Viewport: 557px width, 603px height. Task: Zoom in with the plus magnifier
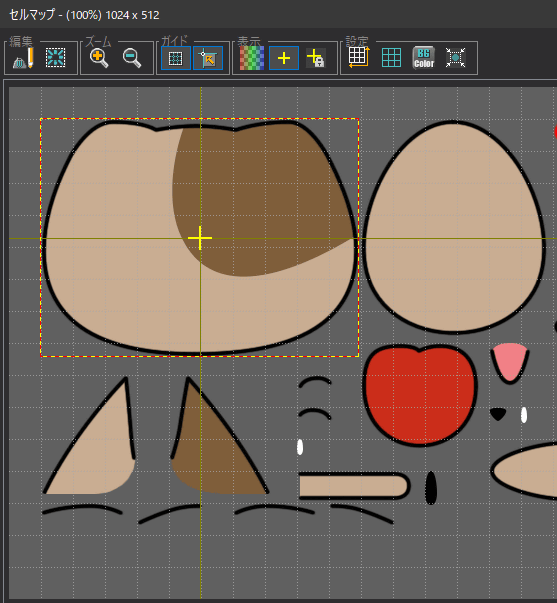point(99,58)
